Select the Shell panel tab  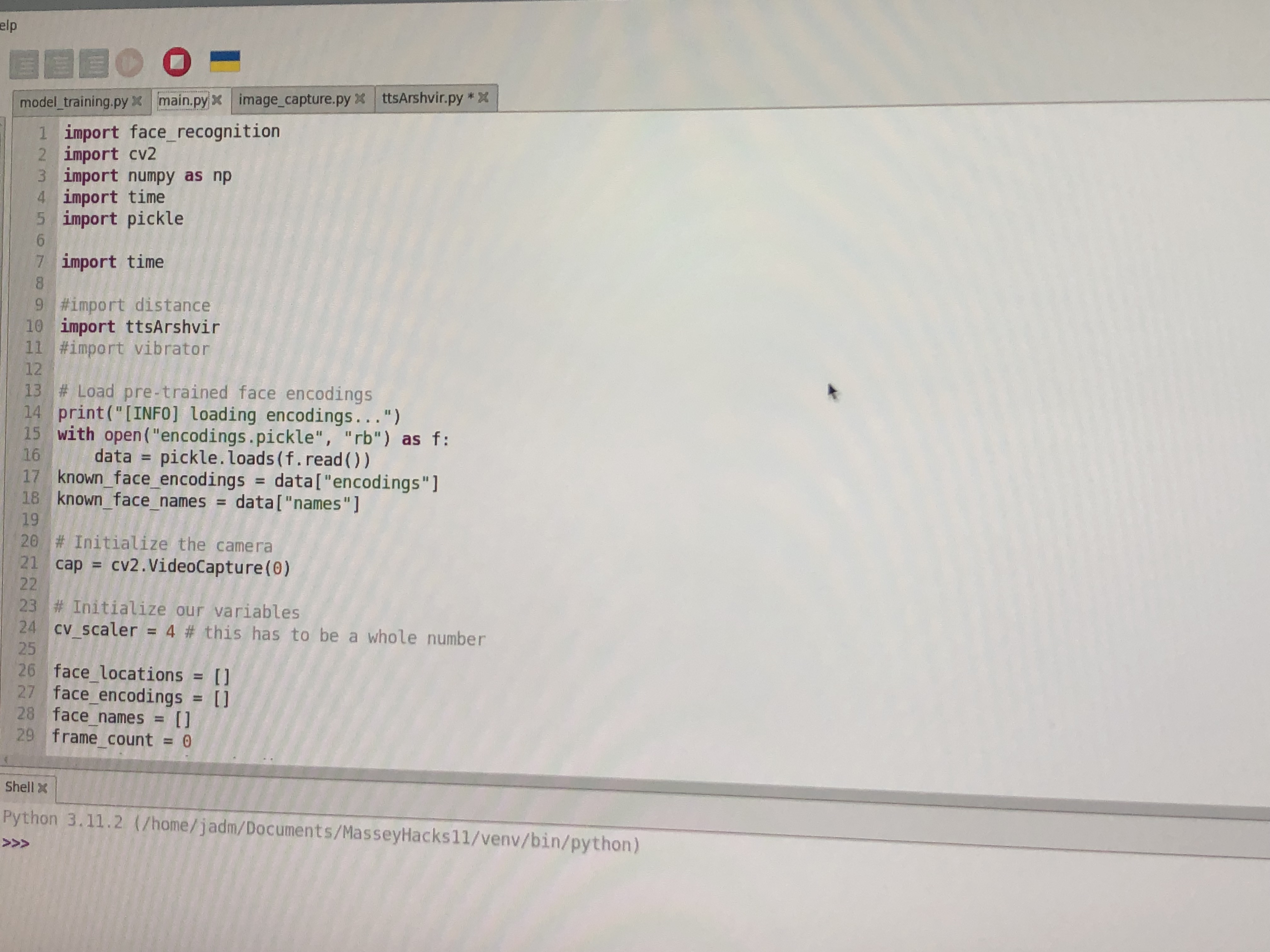pos(19,787)
